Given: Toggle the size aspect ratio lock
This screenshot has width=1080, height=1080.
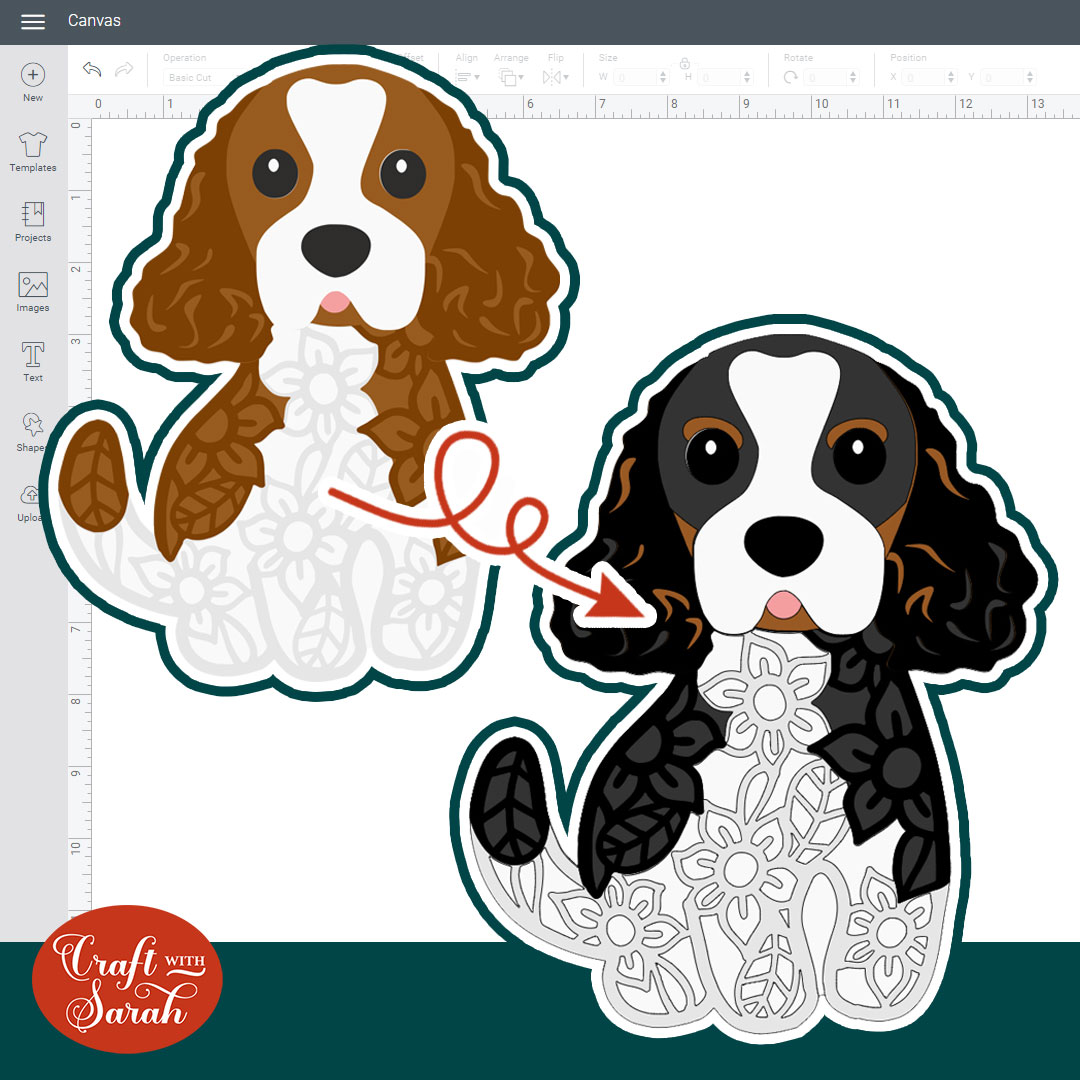Looking at the screenshot, I should pos(685,64).
